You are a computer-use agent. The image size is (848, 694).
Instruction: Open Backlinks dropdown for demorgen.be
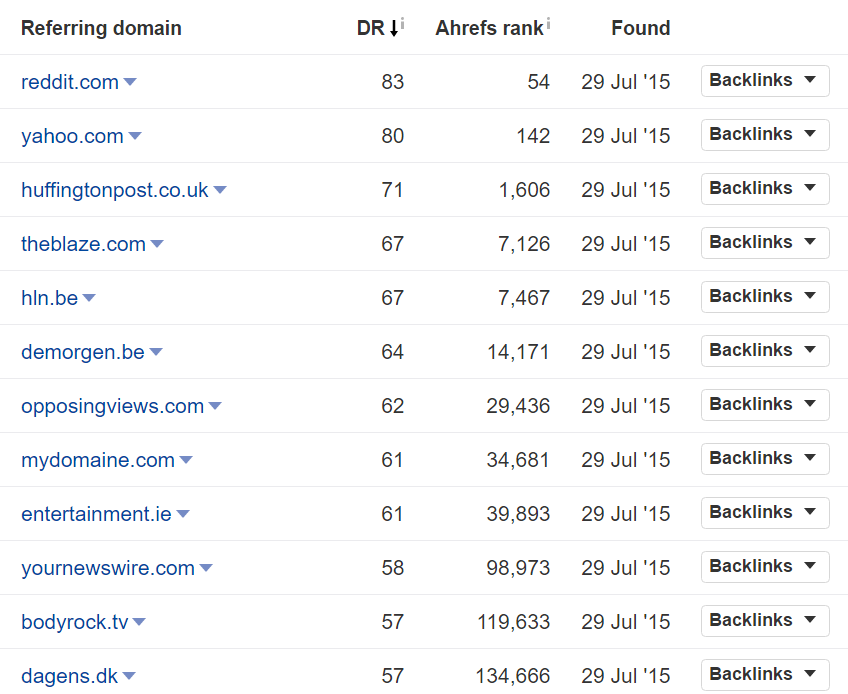[765, 351]
